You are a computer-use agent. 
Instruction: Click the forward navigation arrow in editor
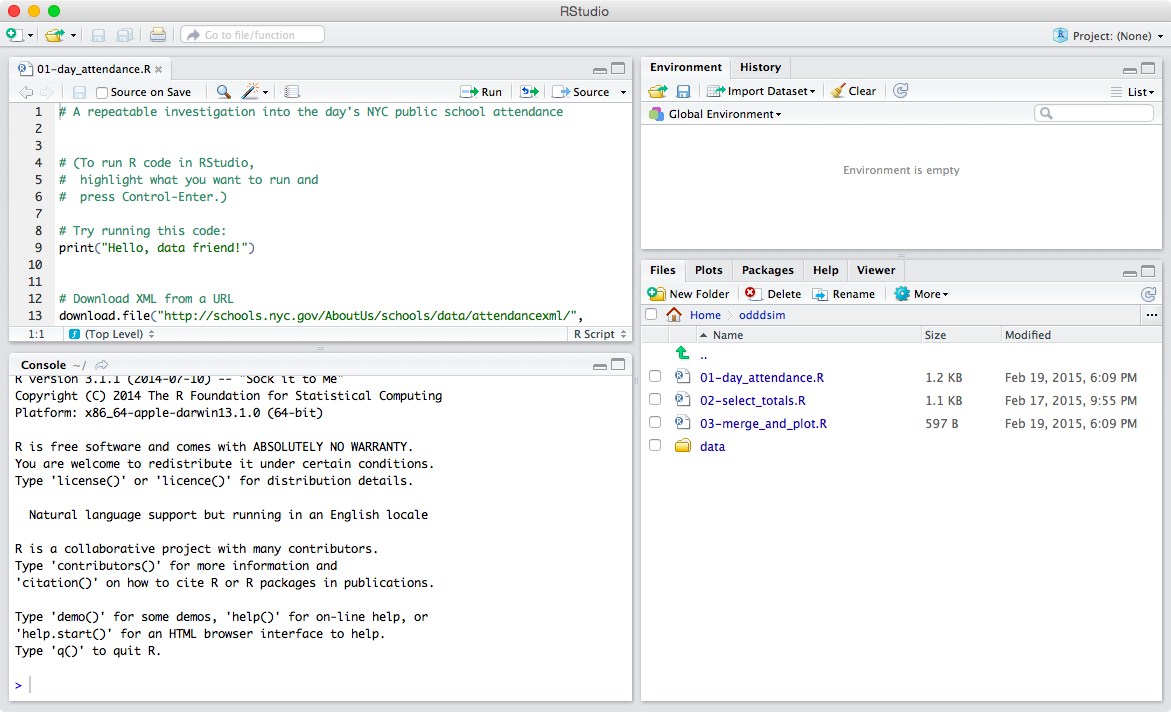point(46,92)
